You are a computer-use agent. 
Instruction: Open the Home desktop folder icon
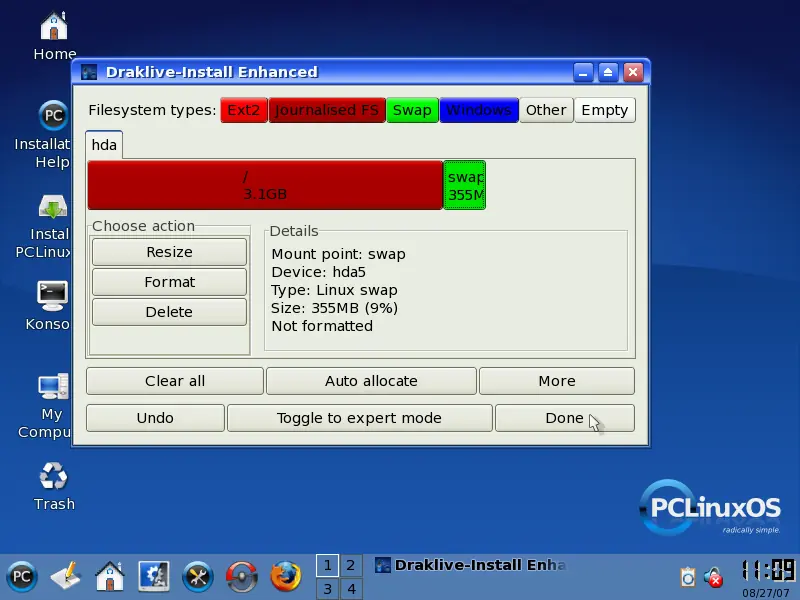pos(54,26)
